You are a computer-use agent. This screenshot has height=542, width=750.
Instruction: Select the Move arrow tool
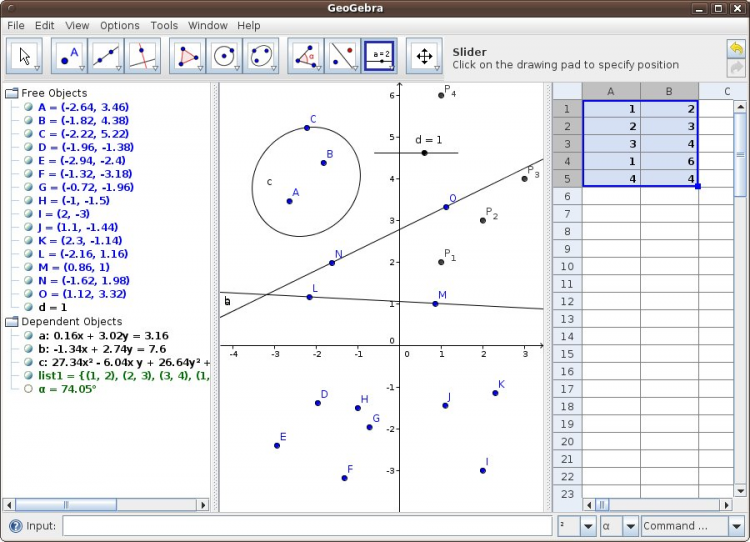(25, 57)
